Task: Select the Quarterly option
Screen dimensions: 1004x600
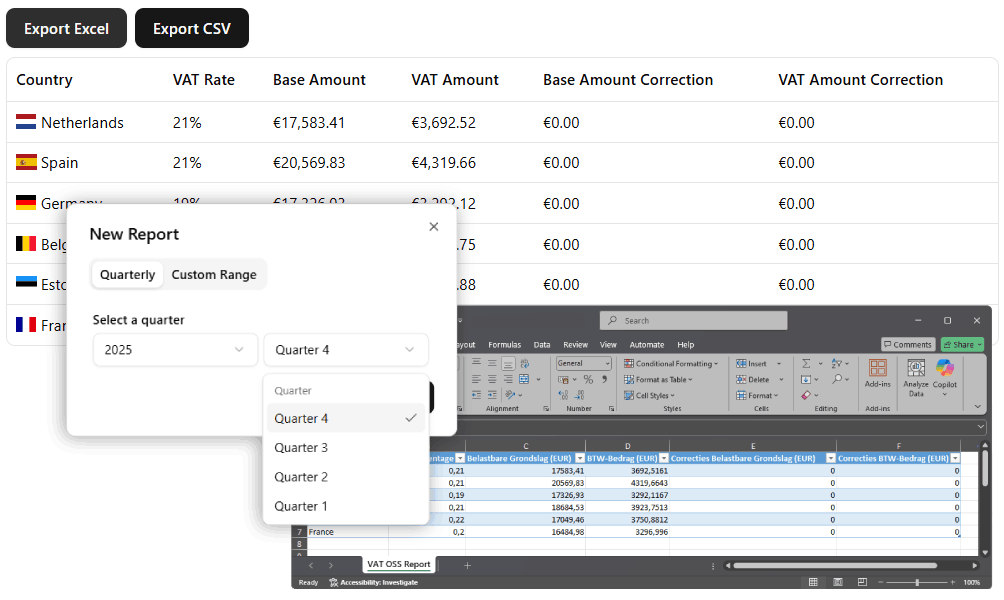Action: click(128, 275)
